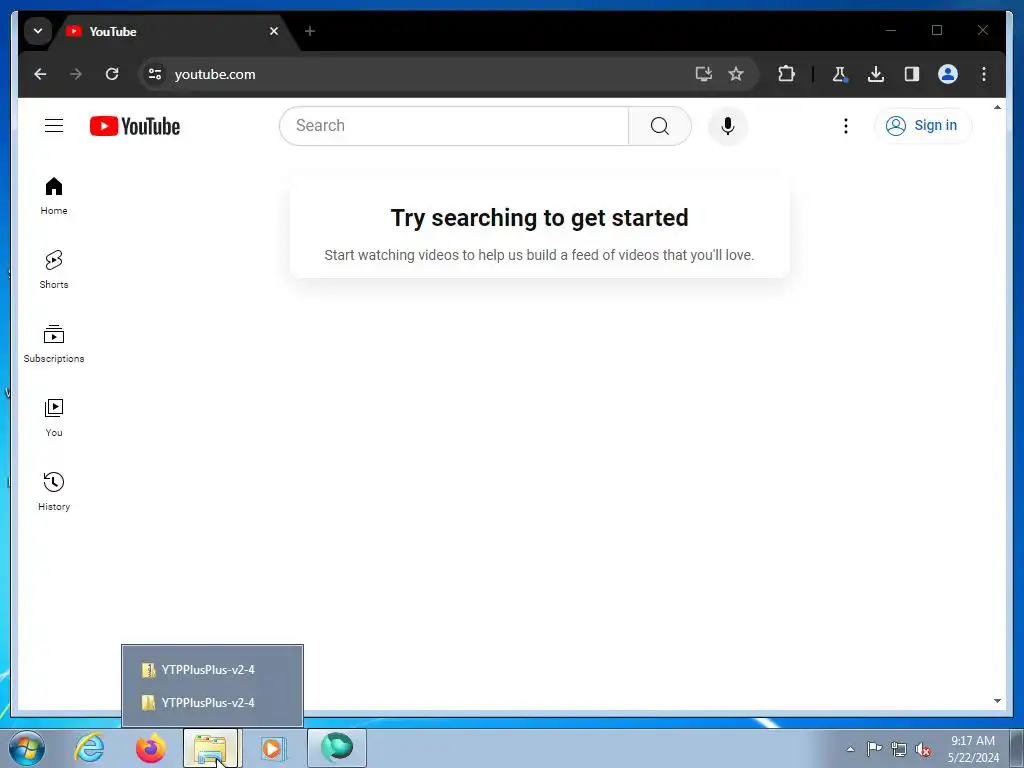Open tab search dropdown arrow
Screen dimensions: 1024x768
(38, 31)
